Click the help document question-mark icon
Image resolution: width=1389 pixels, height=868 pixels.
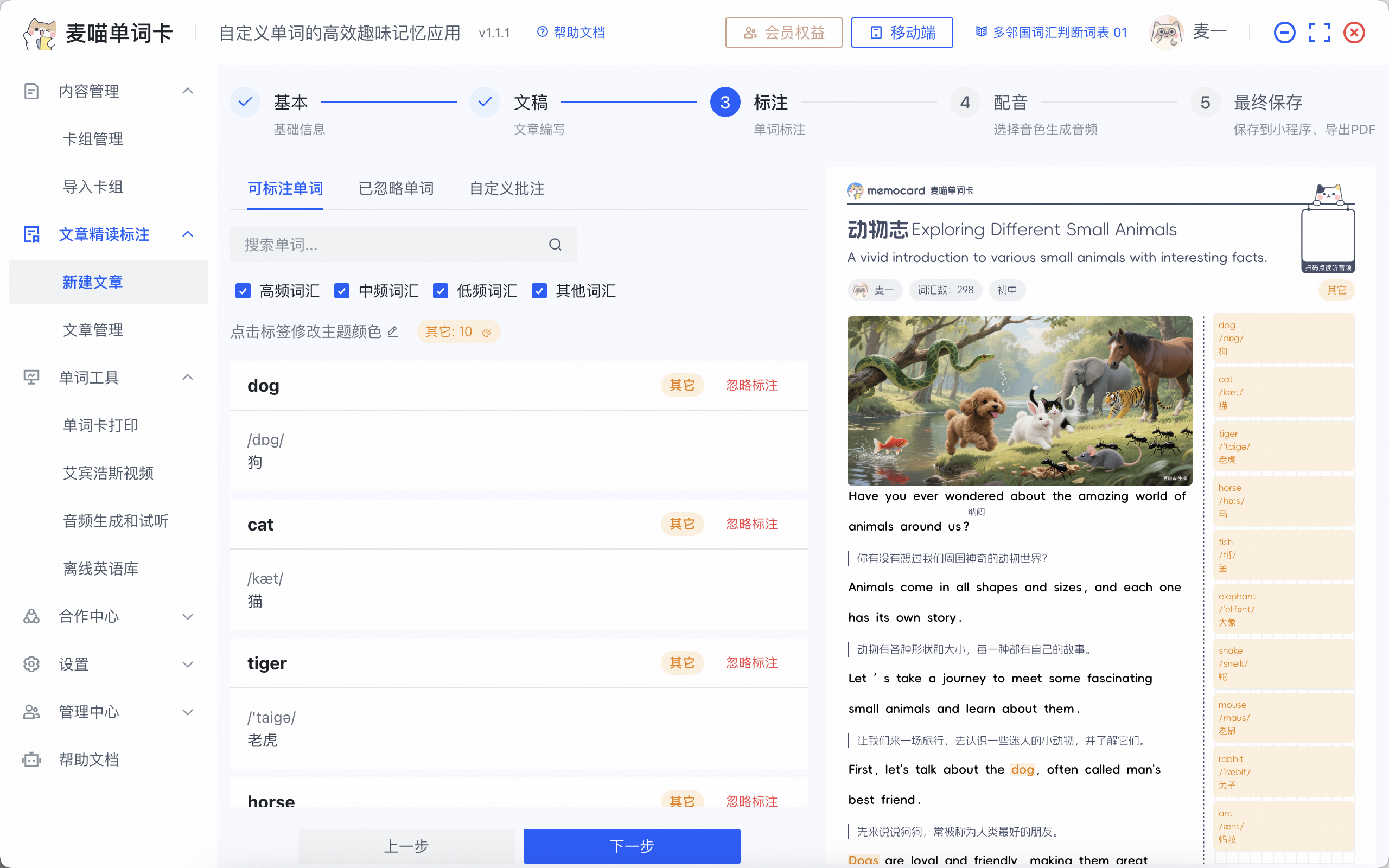pyautogui.click(x=542, y=32)
